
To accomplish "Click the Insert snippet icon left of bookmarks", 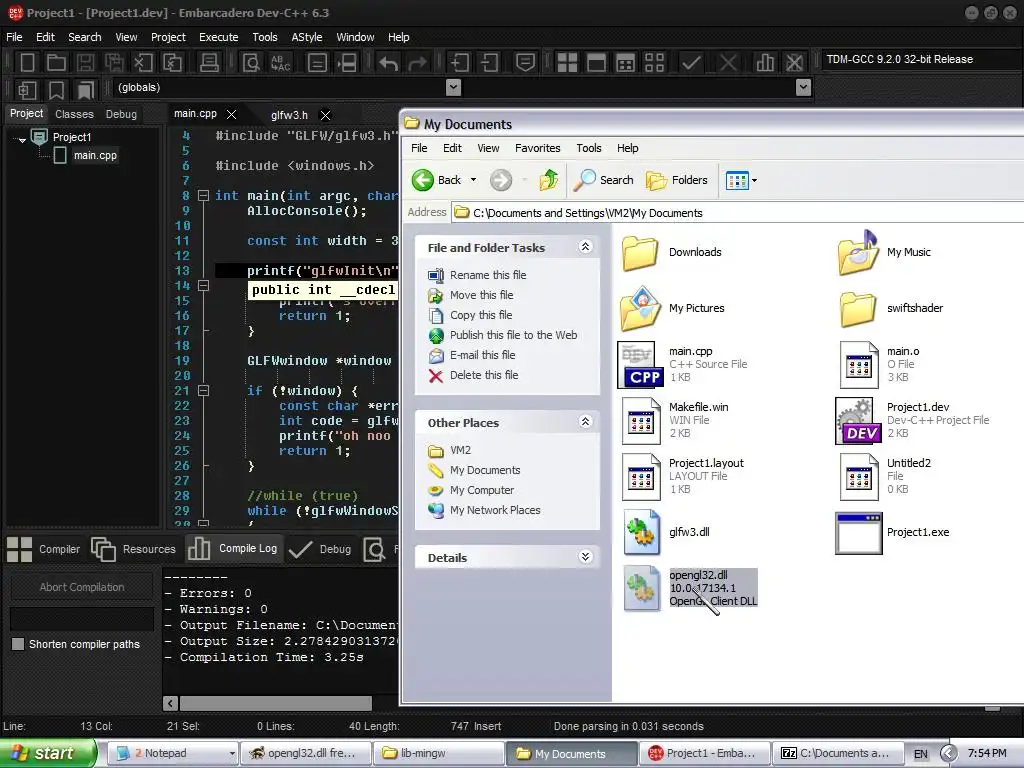I will (x=27, y=89).
